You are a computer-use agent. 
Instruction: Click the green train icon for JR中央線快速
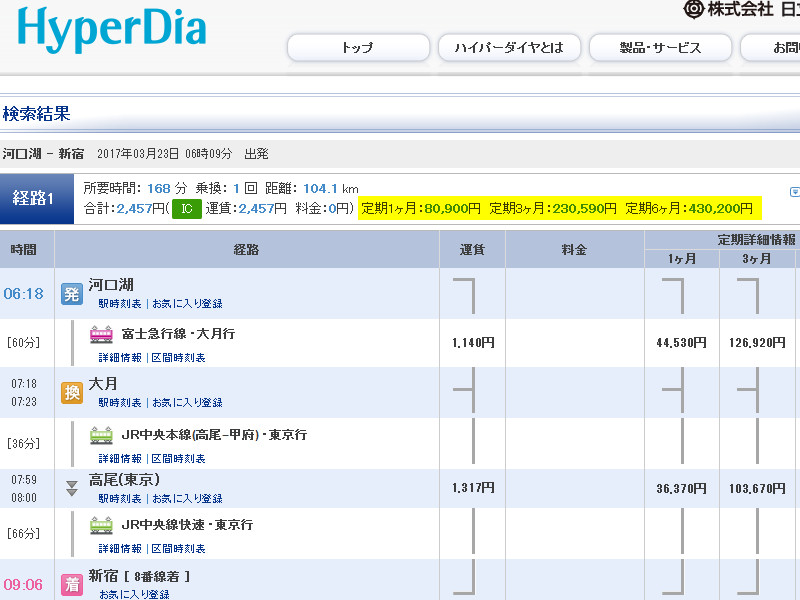coord(102,525)
